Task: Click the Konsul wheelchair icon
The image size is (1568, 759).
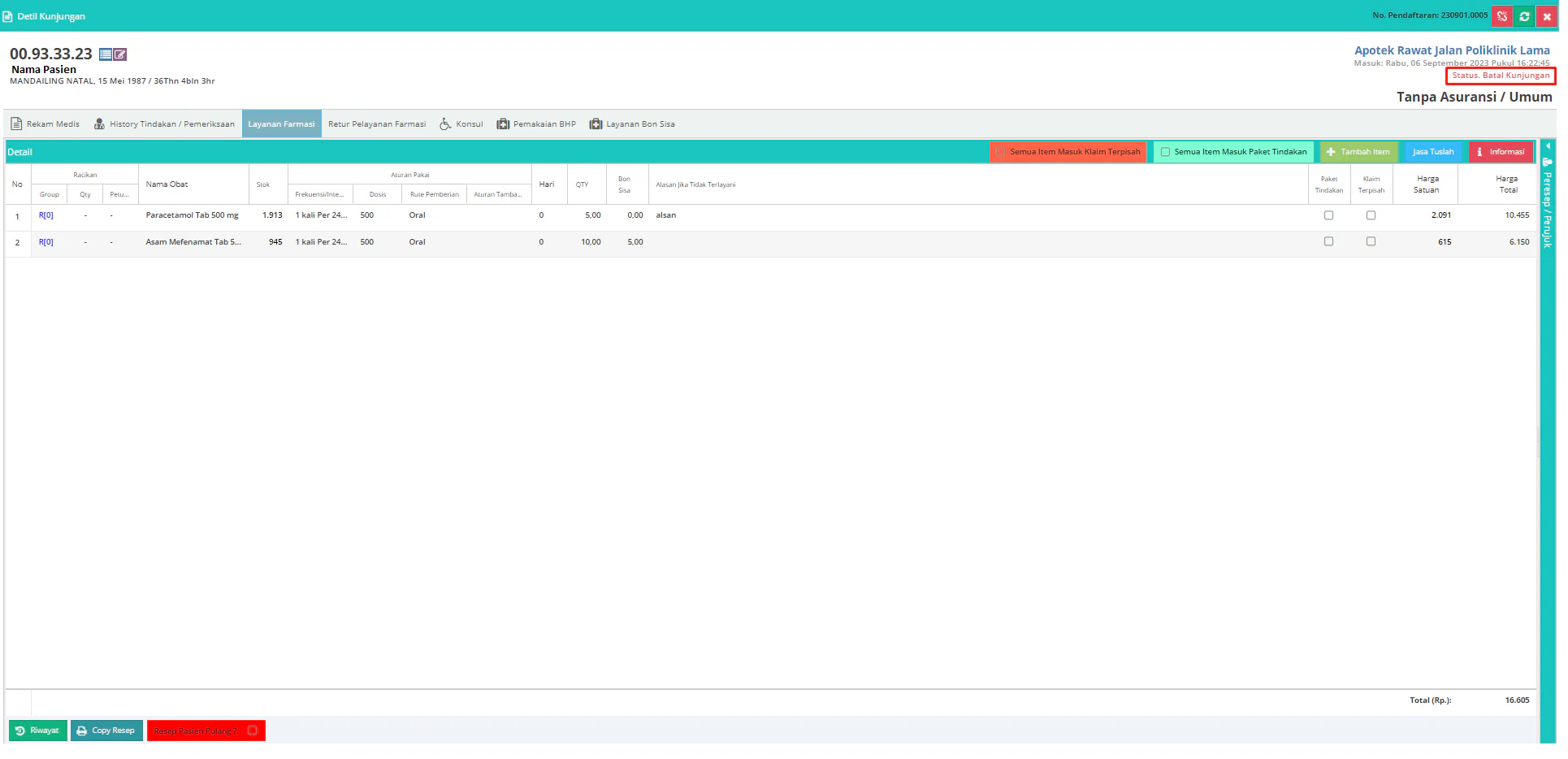Action: click(x=445, y=124)
